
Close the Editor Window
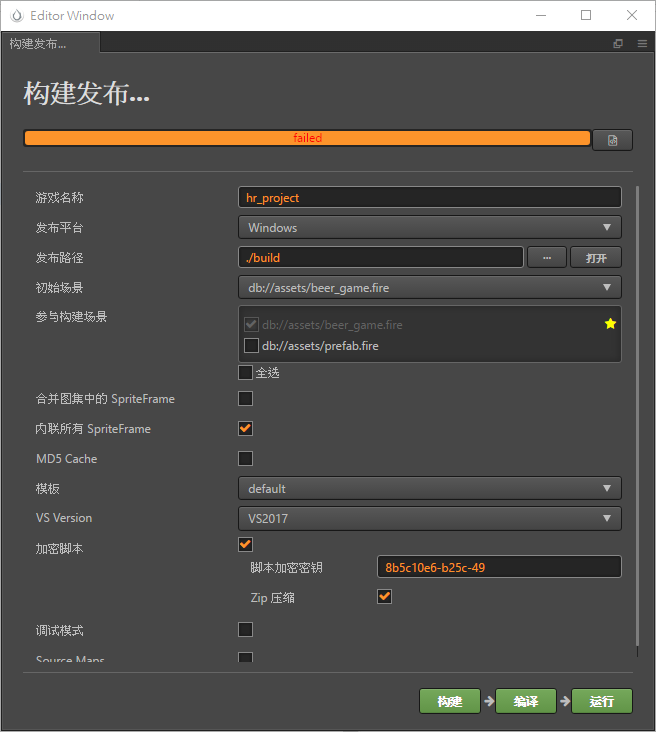[x=632, y=15]
